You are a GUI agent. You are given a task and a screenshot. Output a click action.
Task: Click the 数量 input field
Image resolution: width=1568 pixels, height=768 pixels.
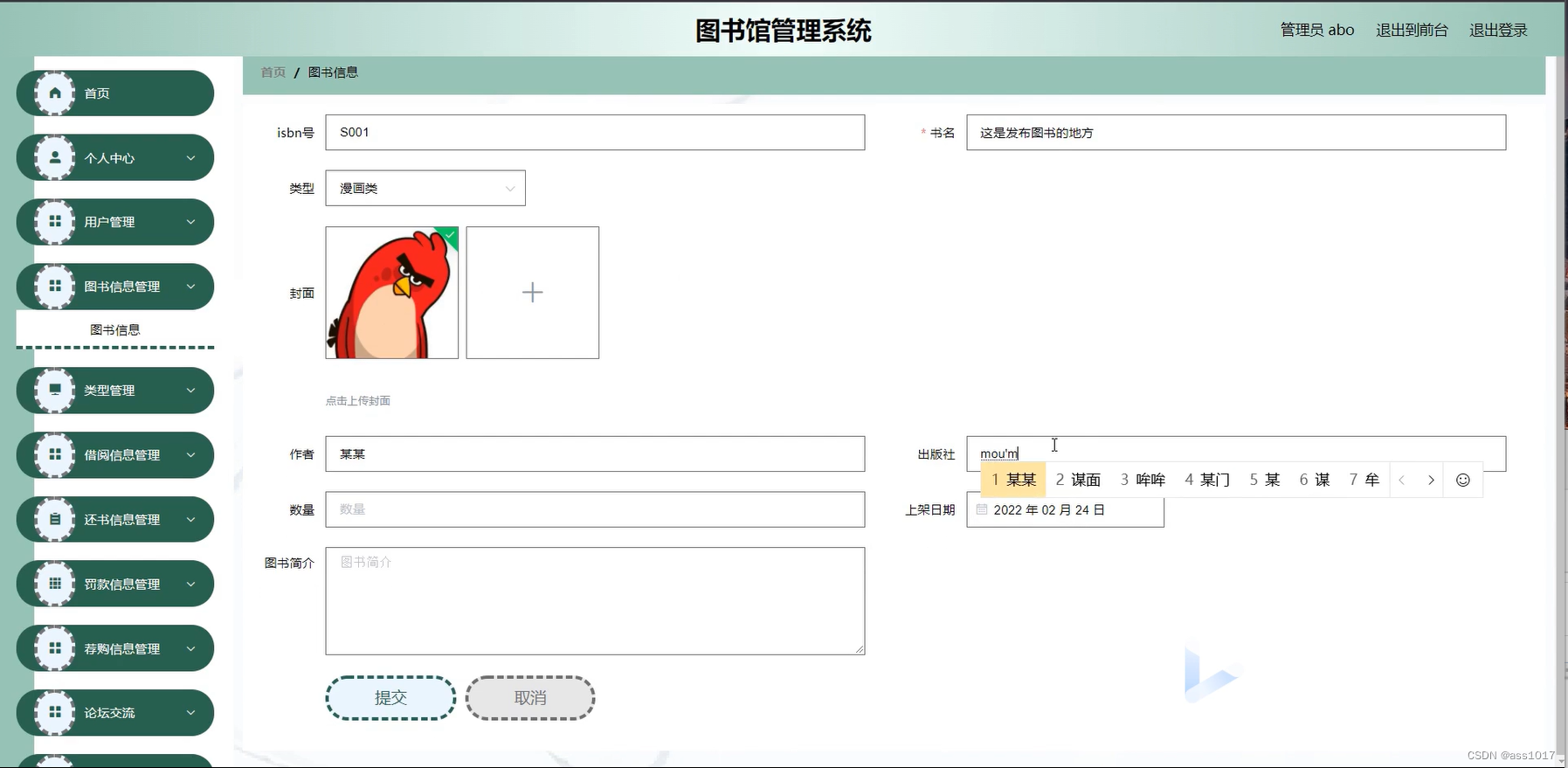point(595,509)
